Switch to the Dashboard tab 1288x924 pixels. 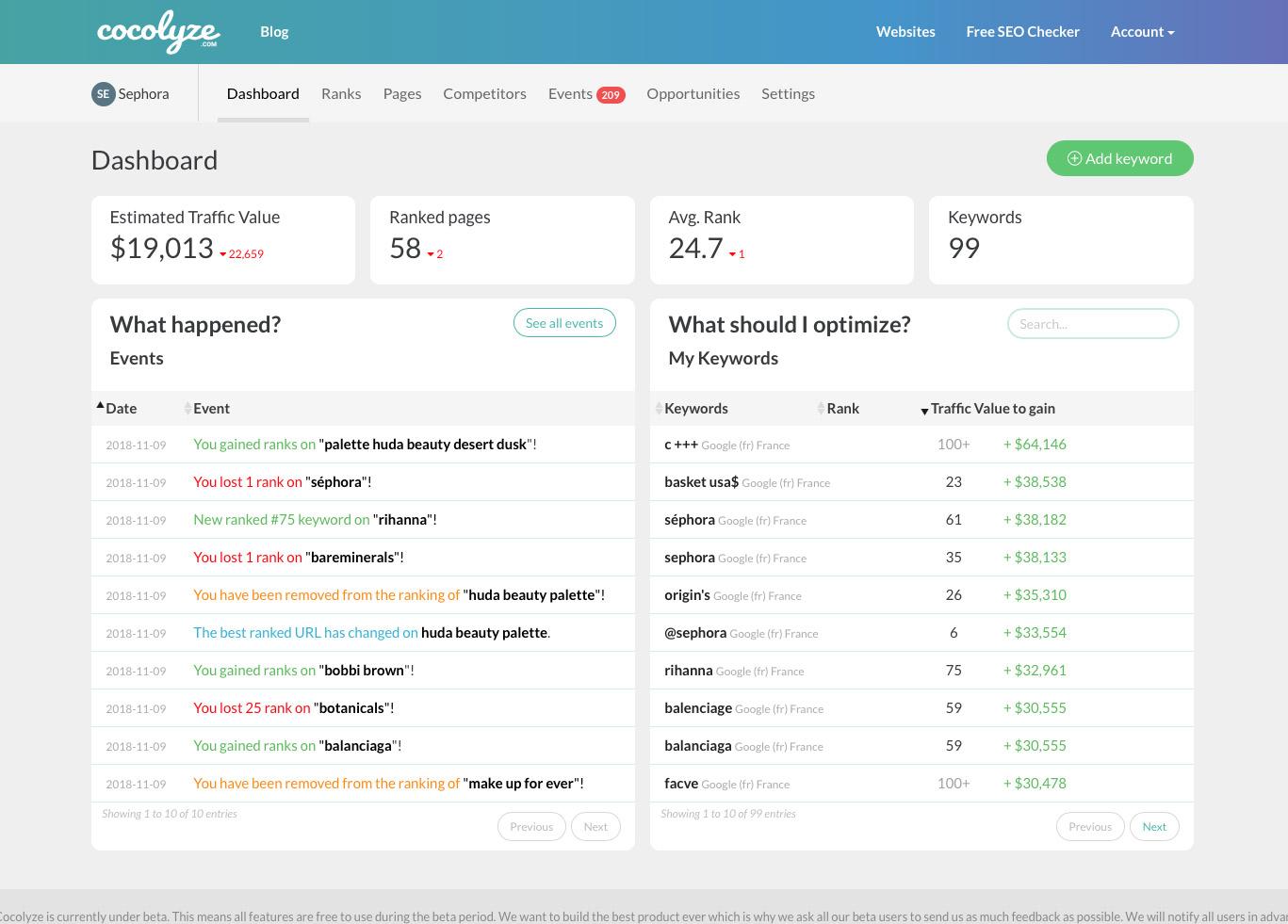pyautogui.click(x=263, y=94)
